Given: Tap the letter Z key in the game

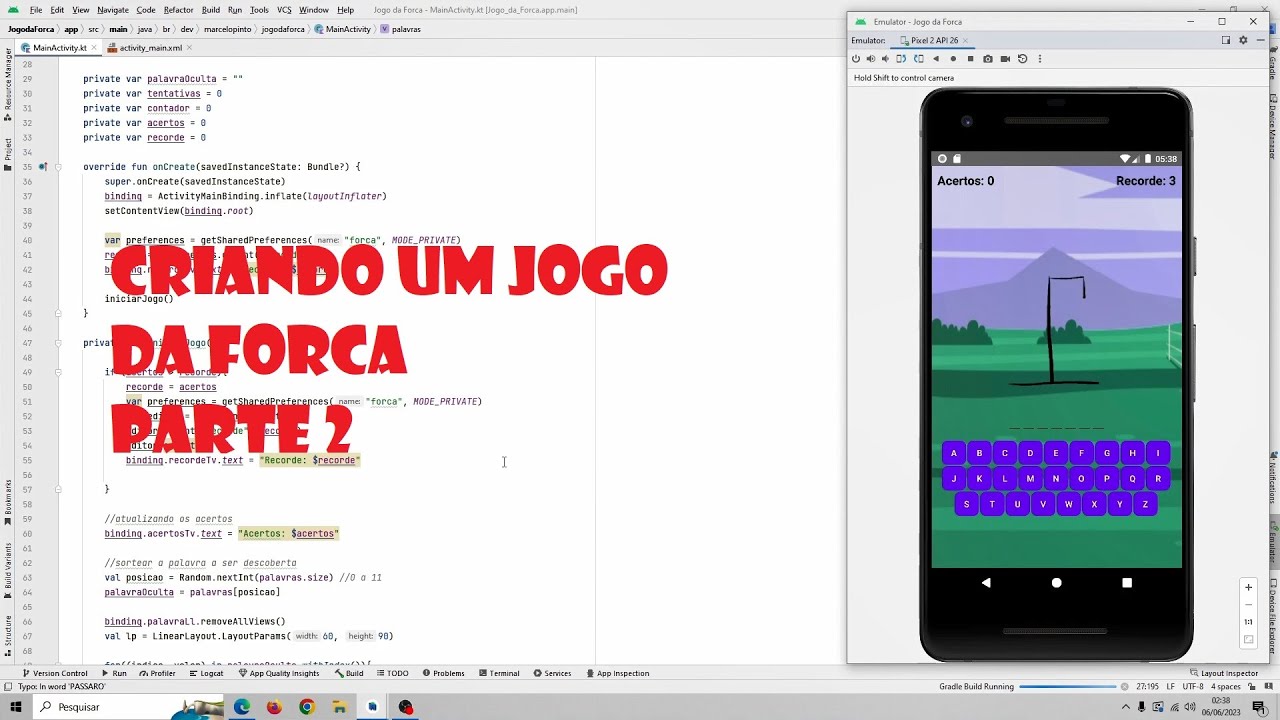Looking at the screenshot, I should pos(1145,505).
